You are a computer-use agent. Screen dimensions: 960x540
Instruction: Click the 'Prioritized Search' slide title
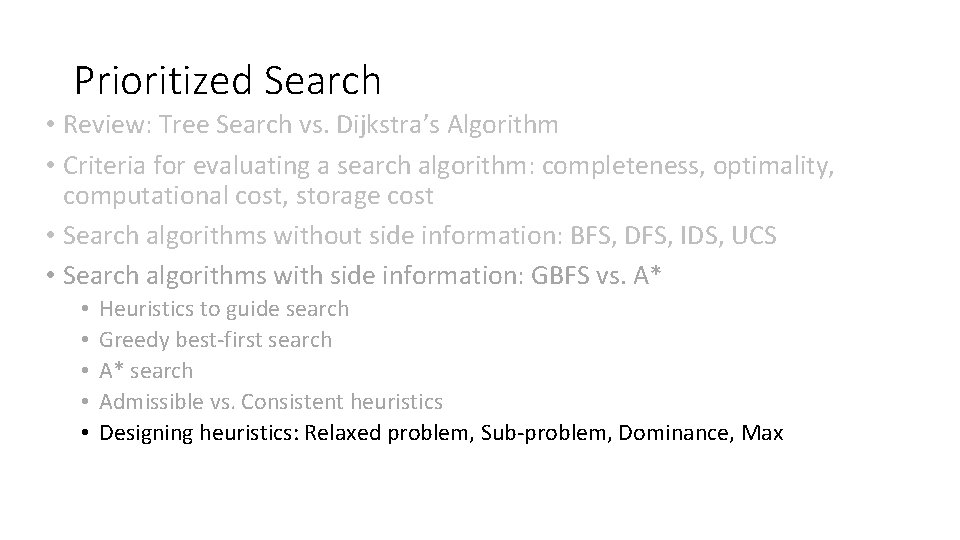point(228,80)
